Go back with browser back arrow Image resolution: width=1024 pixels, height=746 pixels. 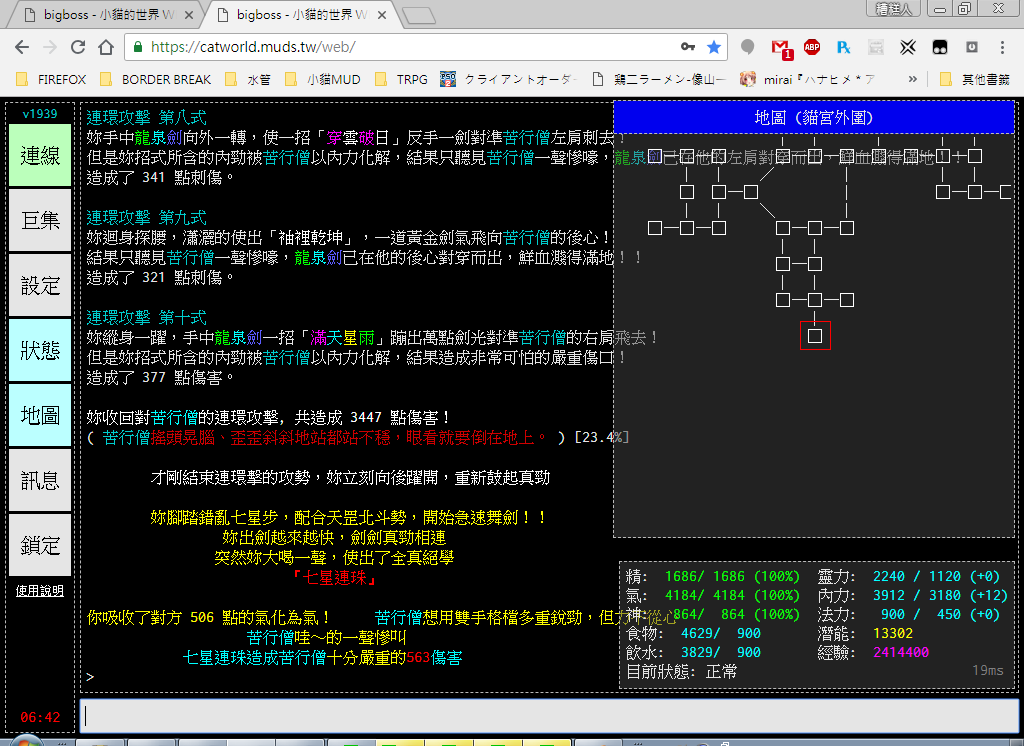(x=22, y=47)
